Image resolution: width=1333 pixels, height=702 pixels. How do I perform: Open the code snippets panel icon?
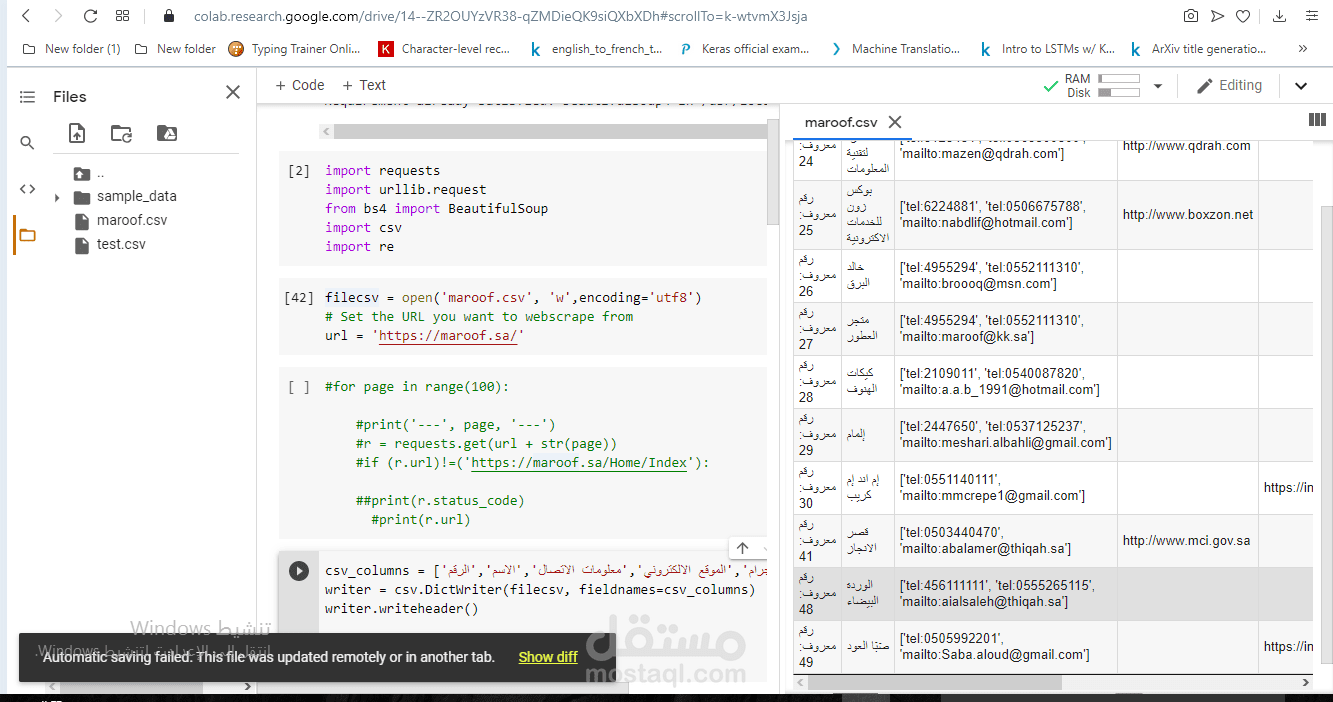(27, 189)
